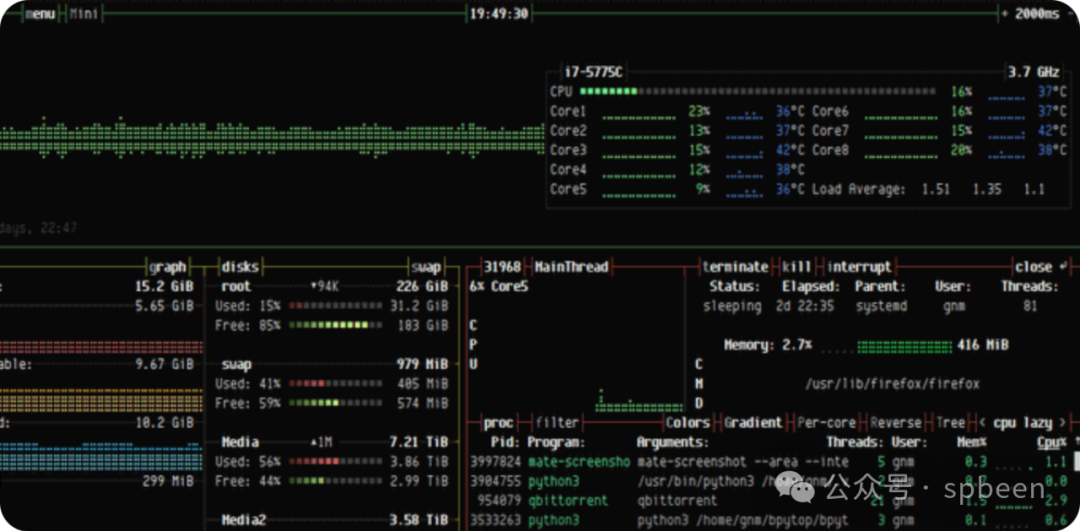This screenshot has width=1080, height=531.
Task: Toggle the disks panel label
Action: click(x=239, y=267)
